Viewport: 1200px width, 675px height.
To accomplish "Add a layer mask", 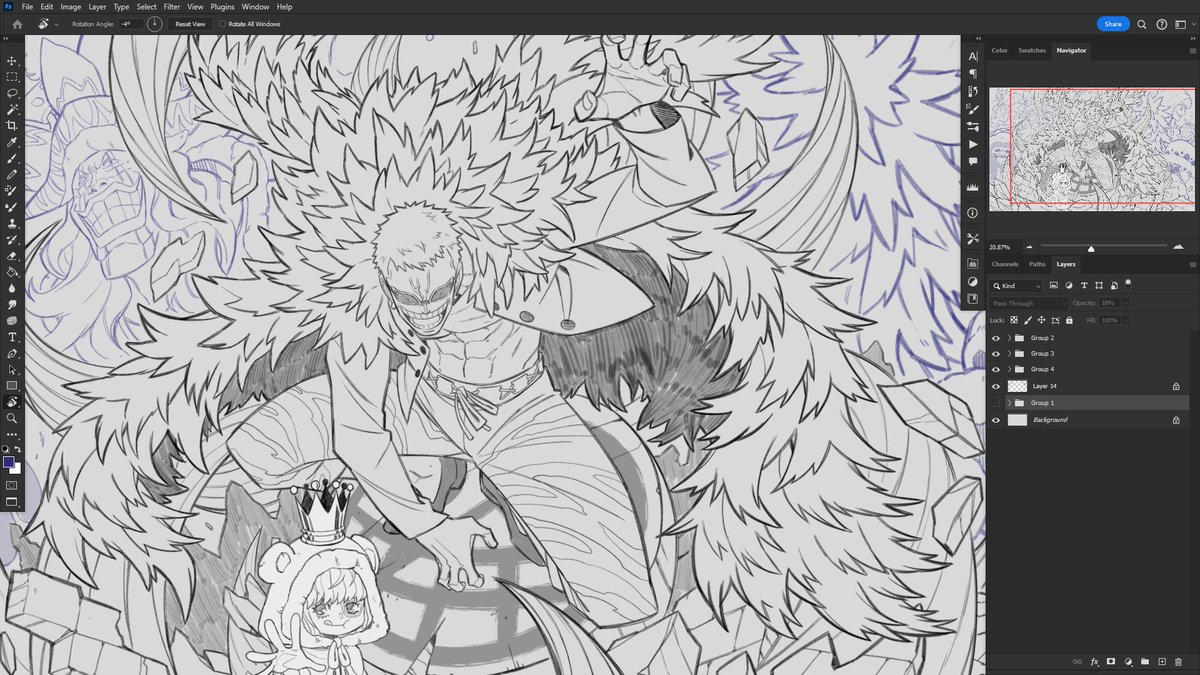I will pyautogui.click(x=1111, y=662).
